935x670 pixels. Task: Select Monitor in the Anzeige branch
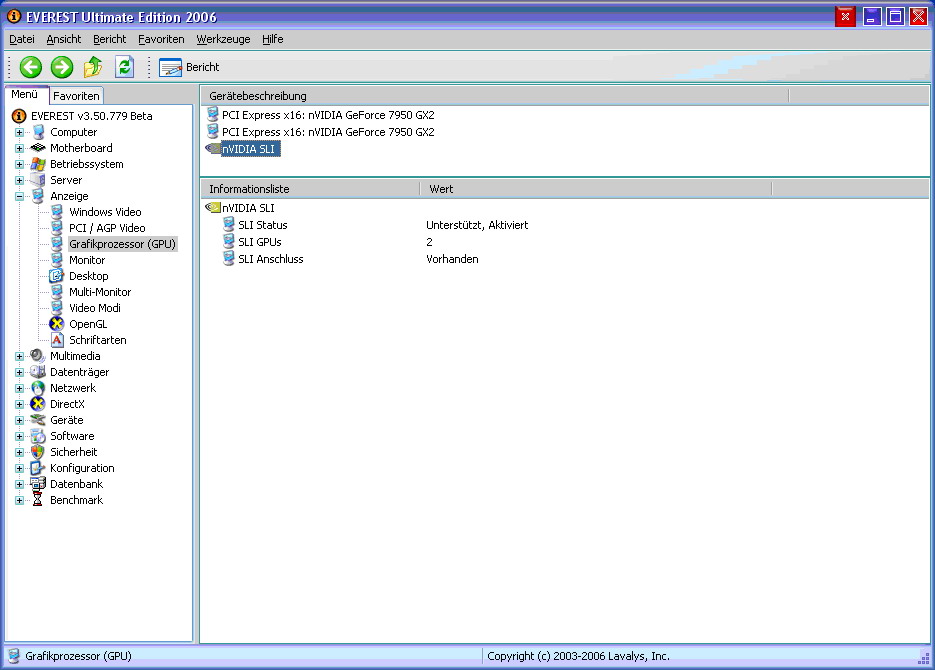click(x=87, y=260)
